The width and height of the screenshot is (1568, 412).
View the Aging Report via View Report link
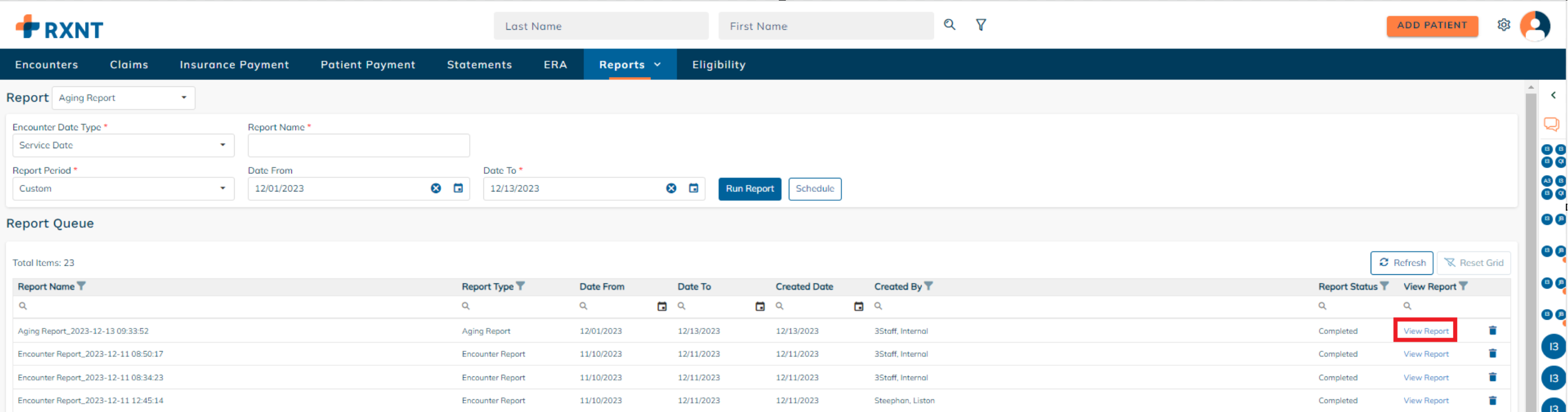(1426, 331)
